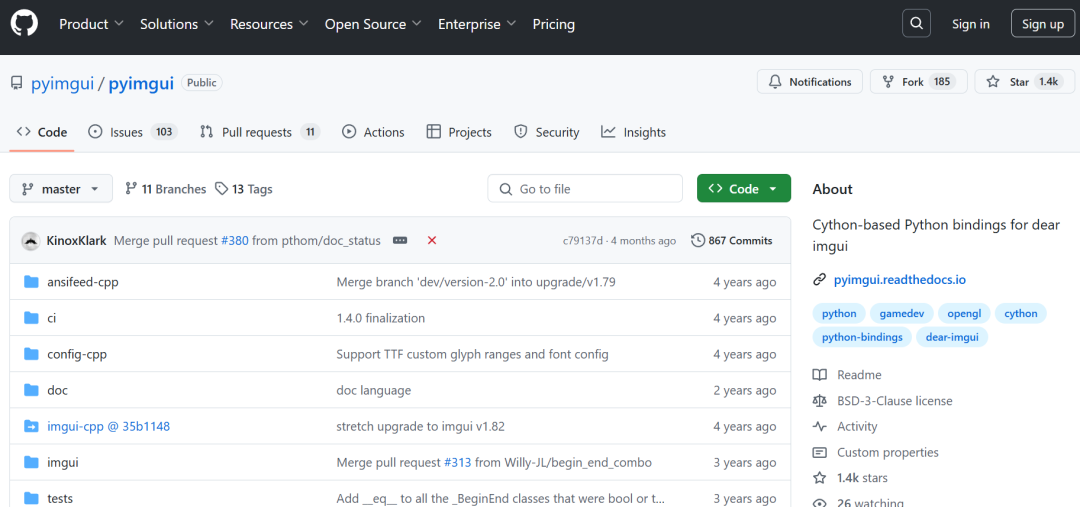Open the ansifeed-cpp folder
The width and height of the screenshot is (1080, 507).
[82, 282]
